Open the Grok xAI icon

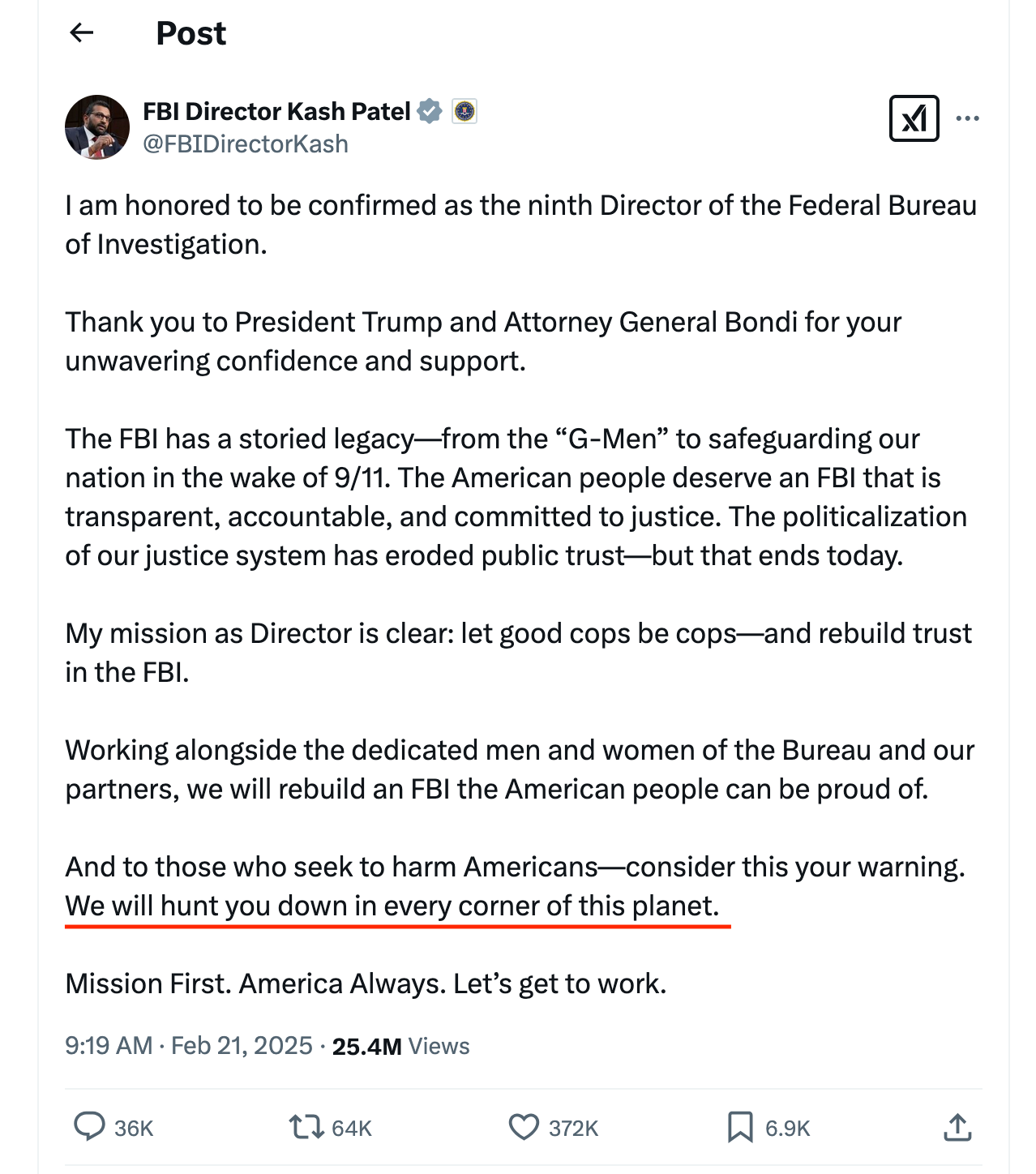[x=914, y=118]
